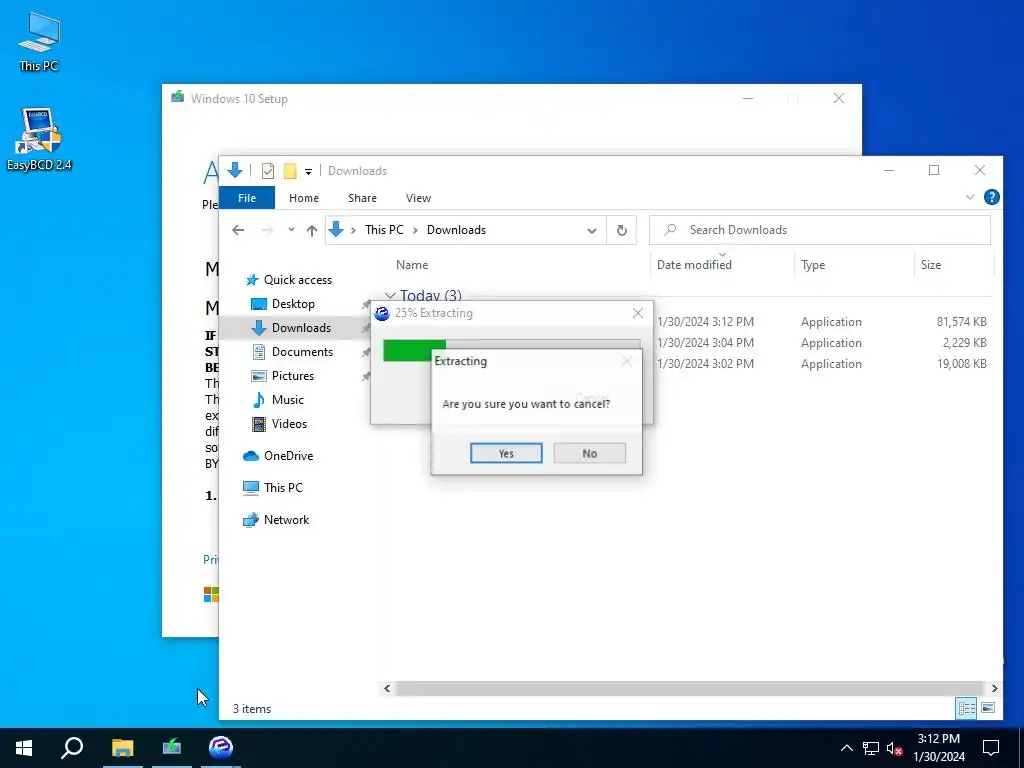Image resolution: width=1024 pixels, height=768 pixels.
Task: Expand address bar history dropdown
Action: 592,231
